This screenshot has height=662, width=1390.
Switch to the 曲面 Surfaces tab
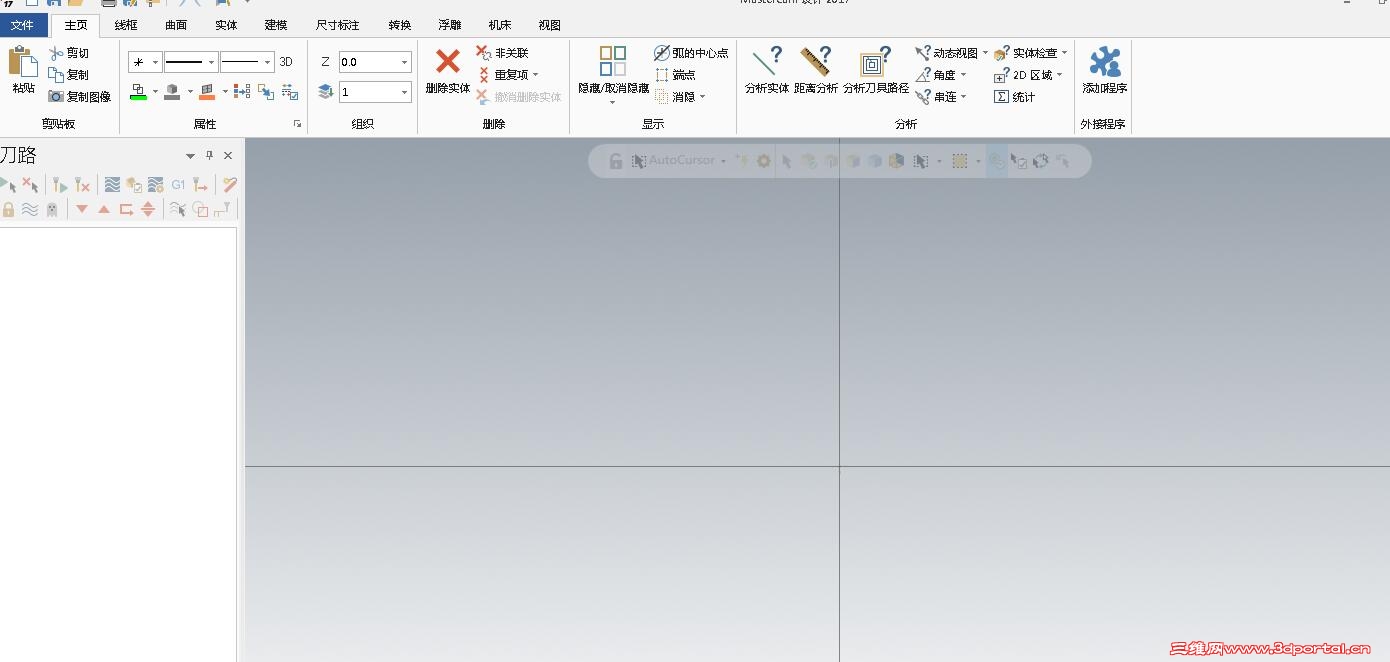176,25
